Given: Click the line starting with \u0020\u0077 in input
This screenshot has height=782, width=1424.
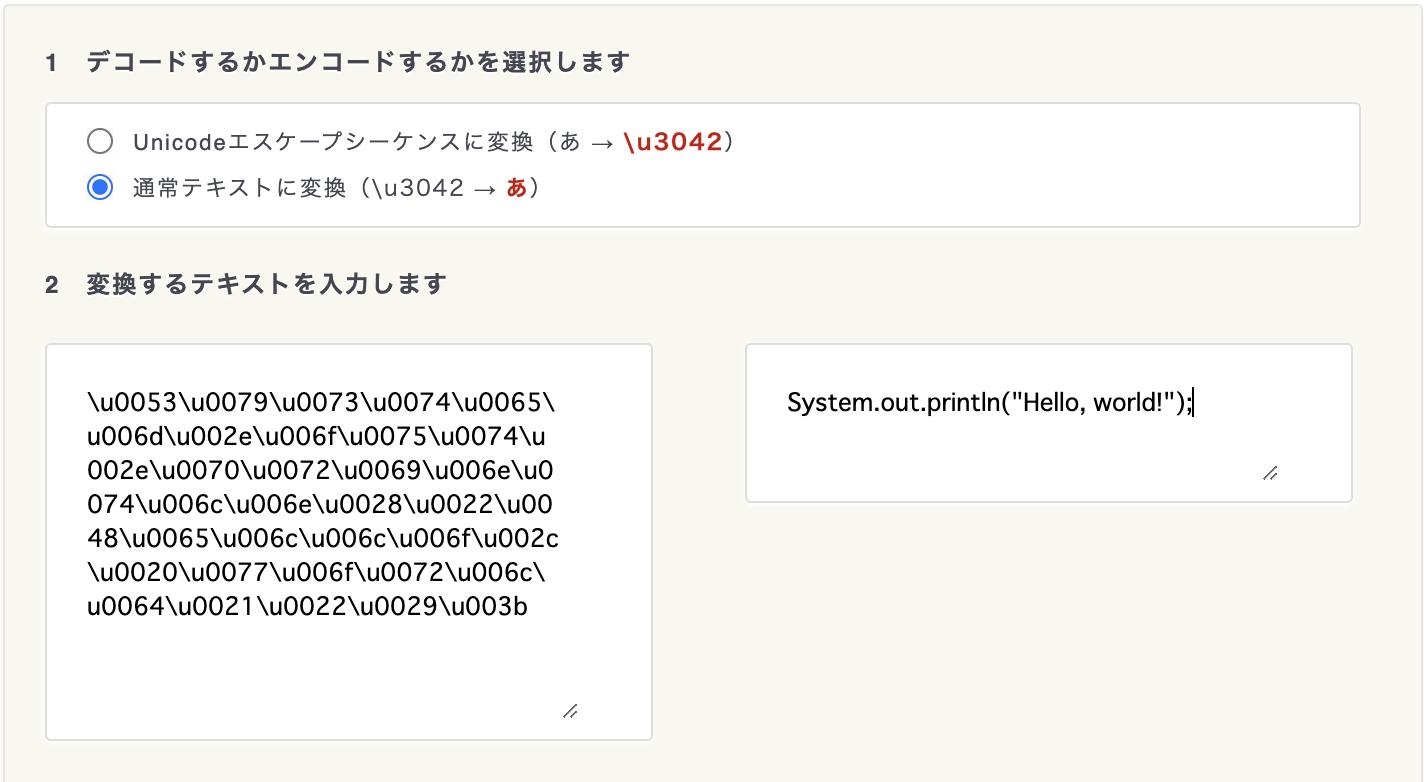Looking at the screenshot, I should 320,573.
